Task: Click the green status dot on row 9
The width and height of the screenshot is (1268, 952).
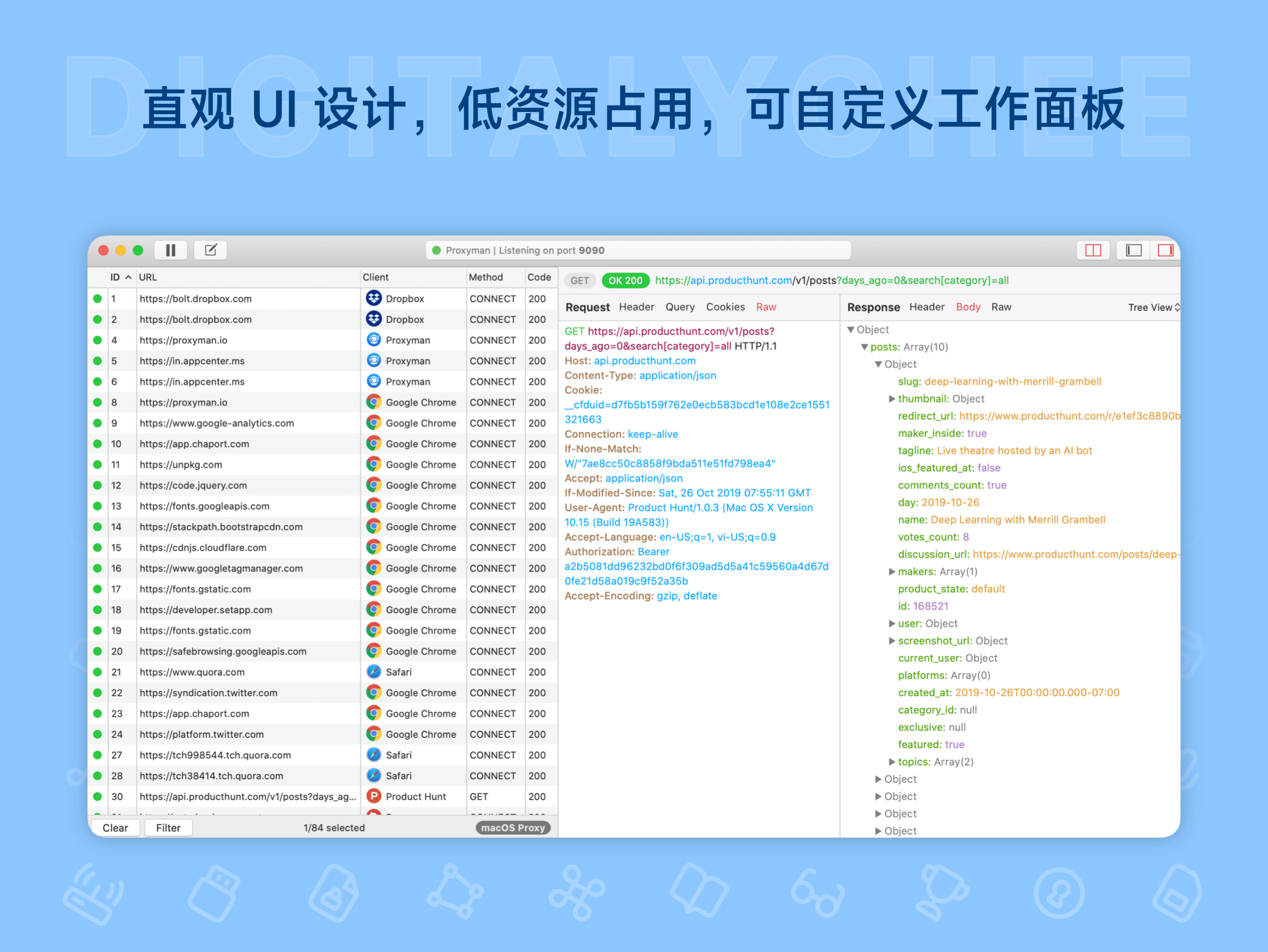Action: click(x=97, y=423)
